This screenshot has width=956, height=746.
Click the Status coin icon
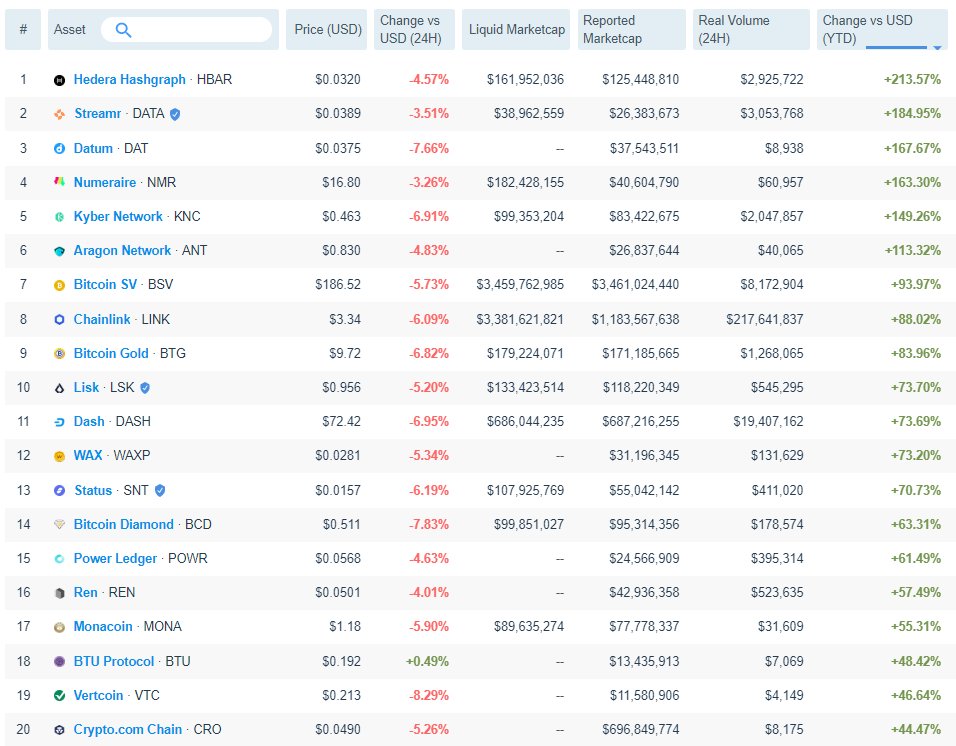(59, 491)
